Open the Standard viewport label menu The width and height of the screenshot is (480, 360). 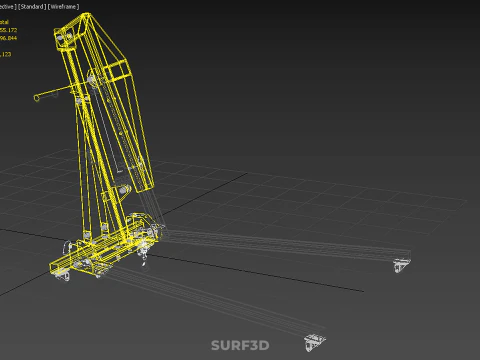[32, 7]
